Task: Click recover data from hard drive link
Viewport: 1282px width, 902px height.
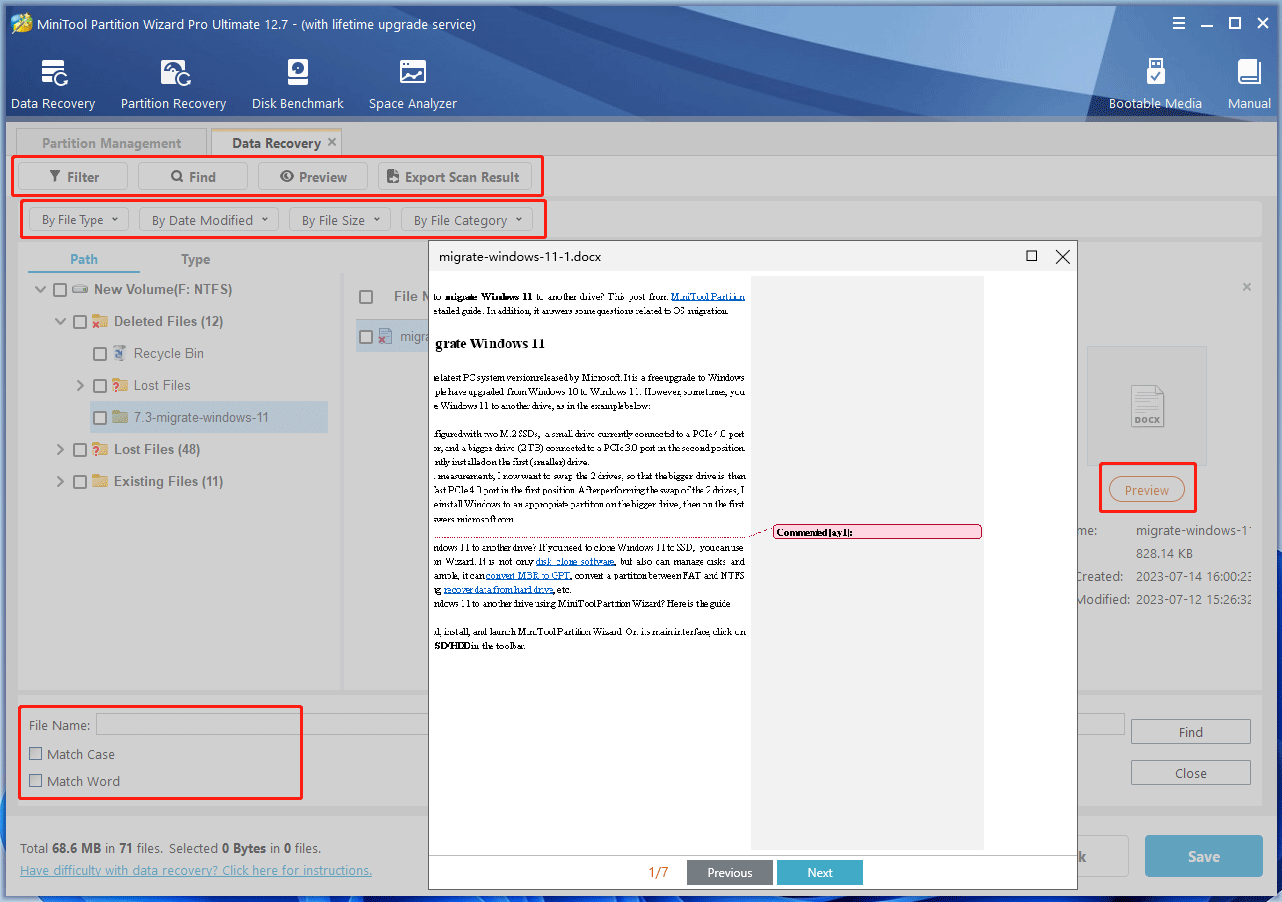Action: point(498,590)
